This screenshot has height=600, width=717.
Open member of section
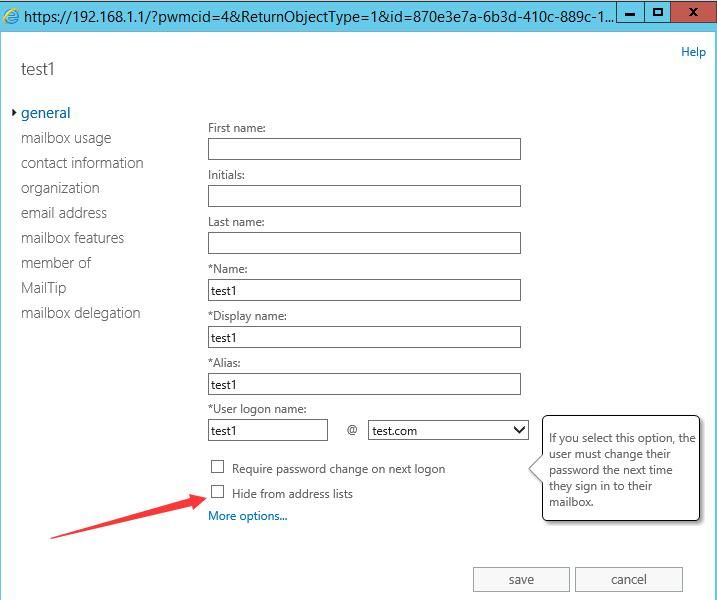tap(56, 263)
